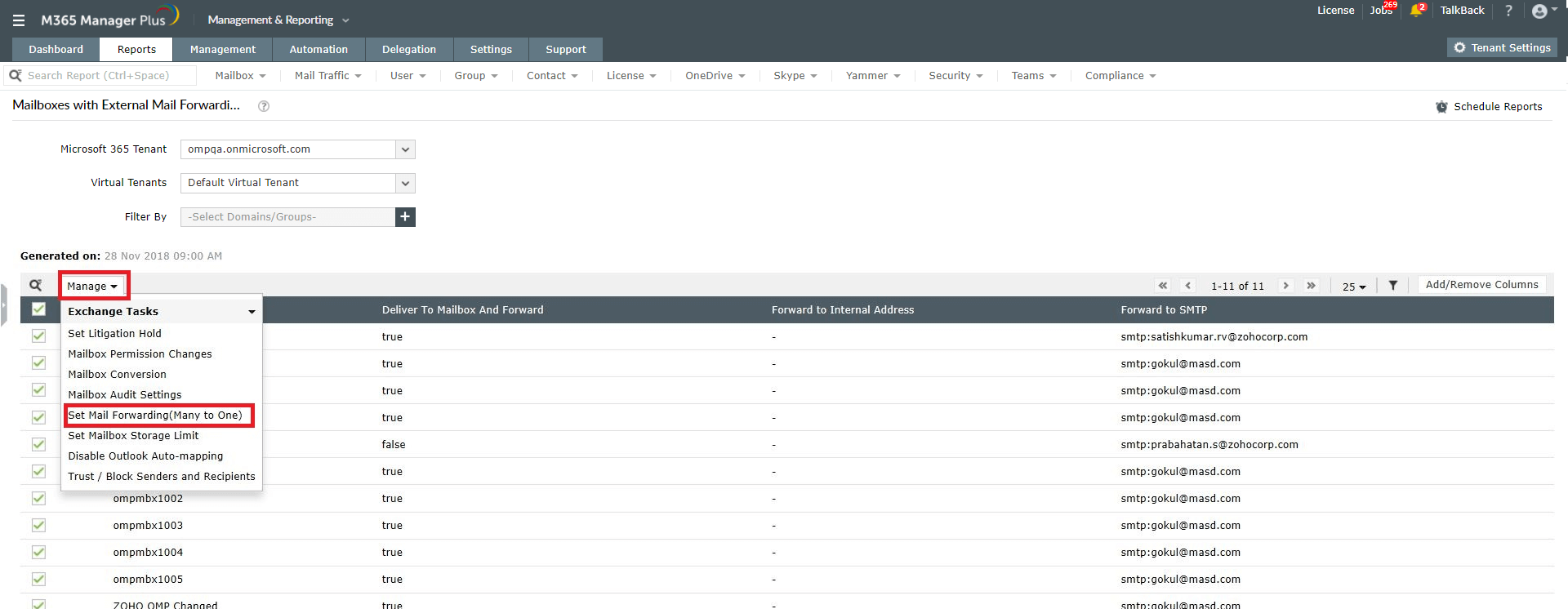Viewport: 1568px width, 609px height.
Task: Go to previous page of results
Action: coord(1188,286)
